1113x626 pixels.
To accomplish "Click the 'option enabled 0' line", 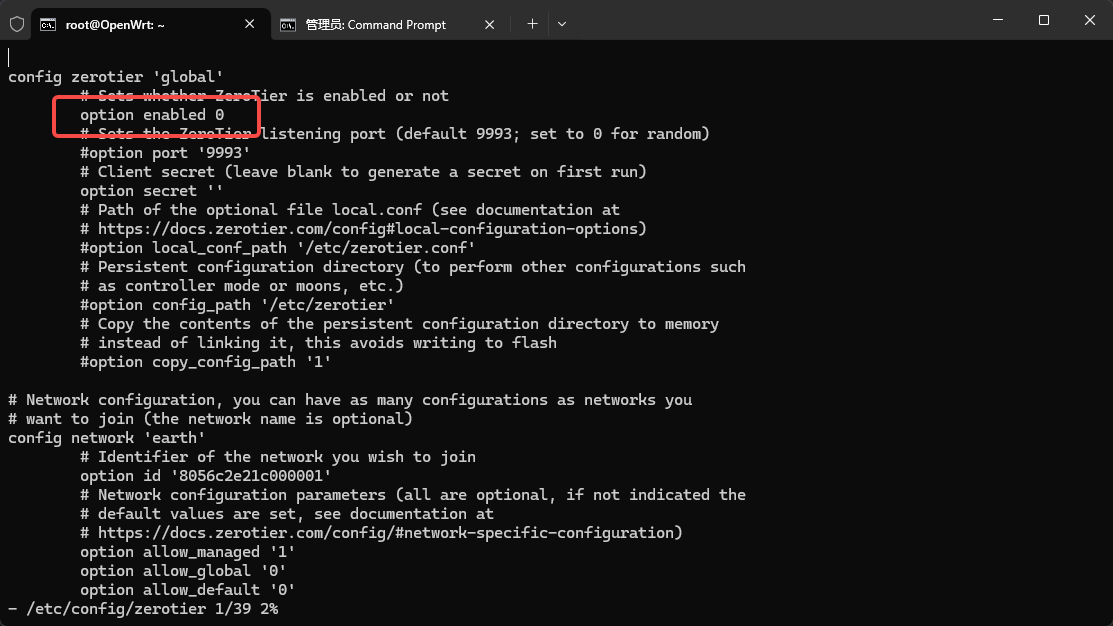I will (152, 115).
